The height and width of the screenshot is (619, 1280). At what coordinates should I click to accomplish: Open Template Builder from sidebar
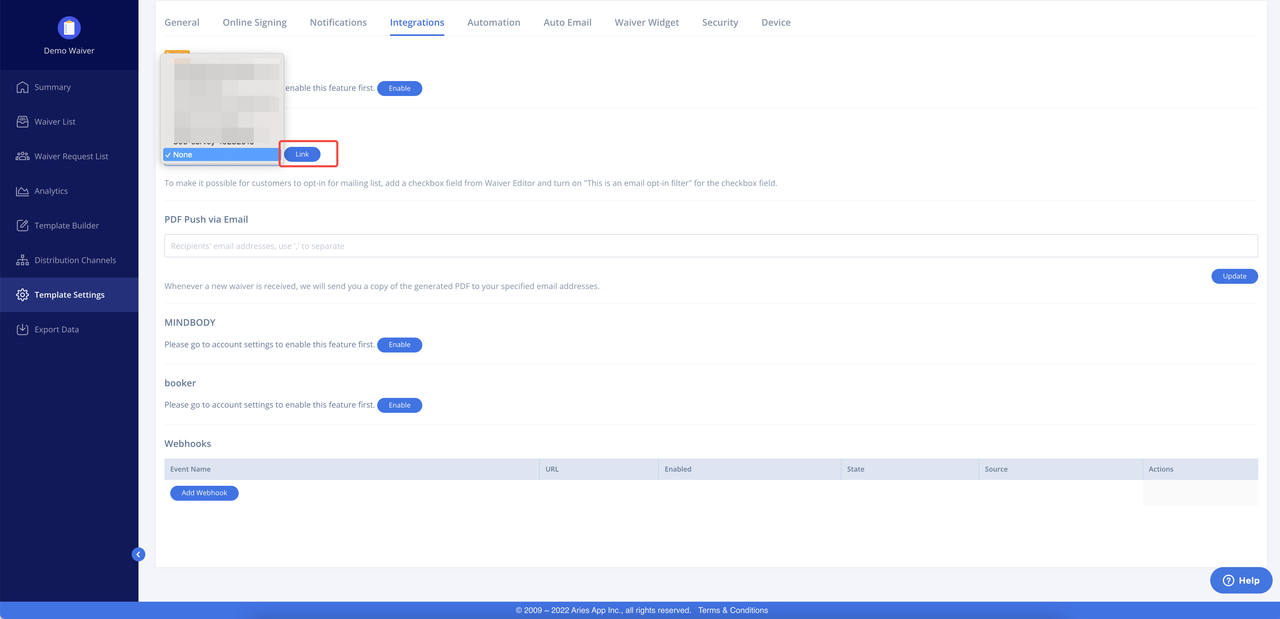[69, 226]
